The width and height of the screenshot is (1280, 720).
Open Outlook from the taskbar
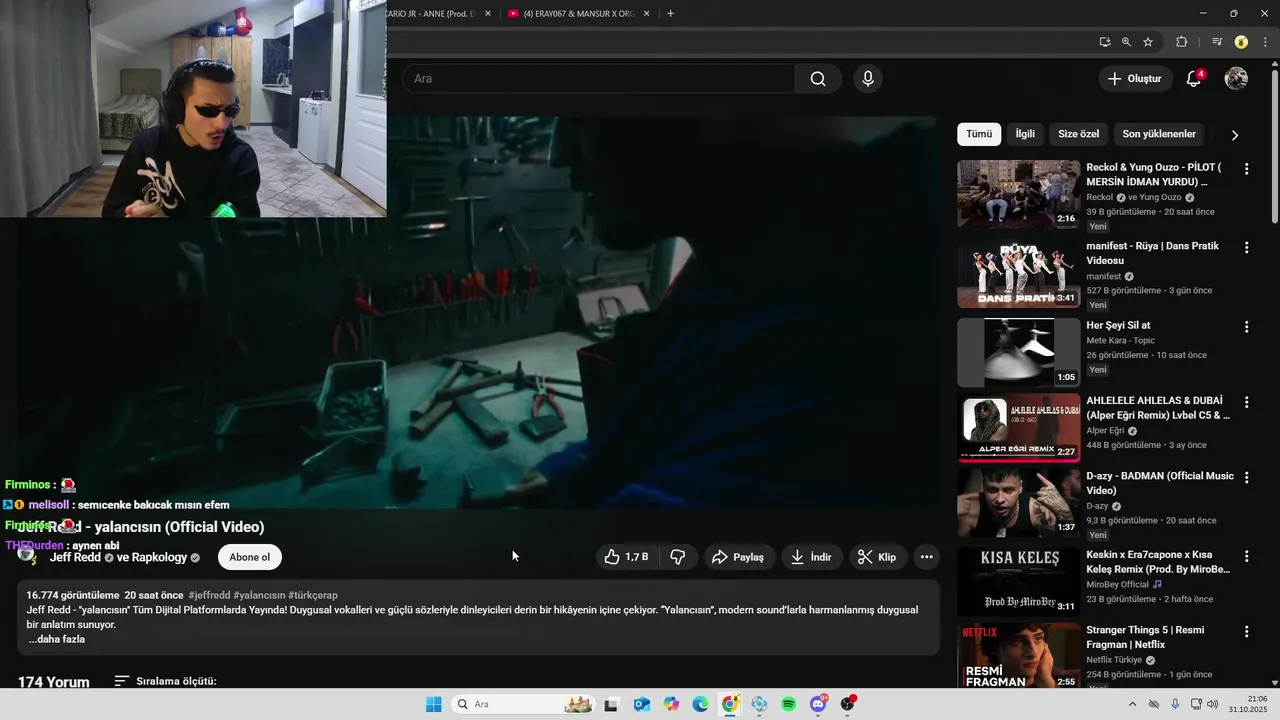641,704
